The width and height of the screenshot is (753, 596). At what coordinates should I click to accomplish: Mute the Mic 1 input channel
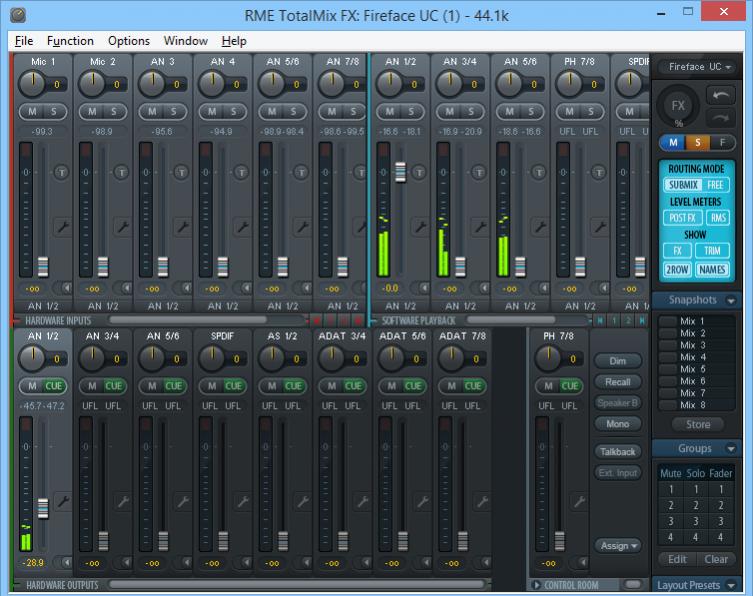pyautogui.click(x=33, y=111)
